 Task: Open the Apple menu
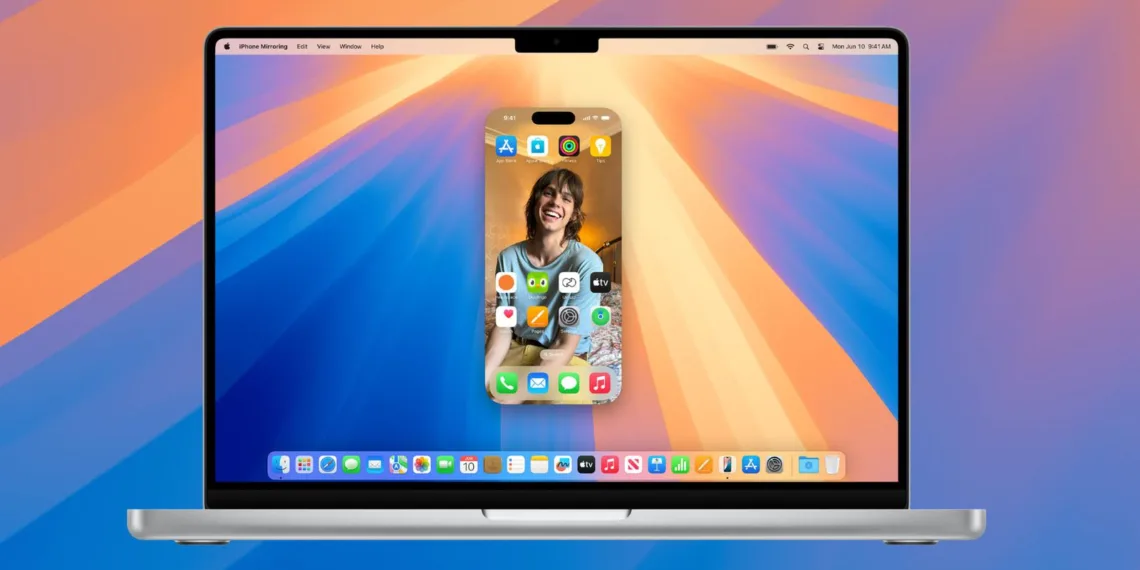coord(227,47)
